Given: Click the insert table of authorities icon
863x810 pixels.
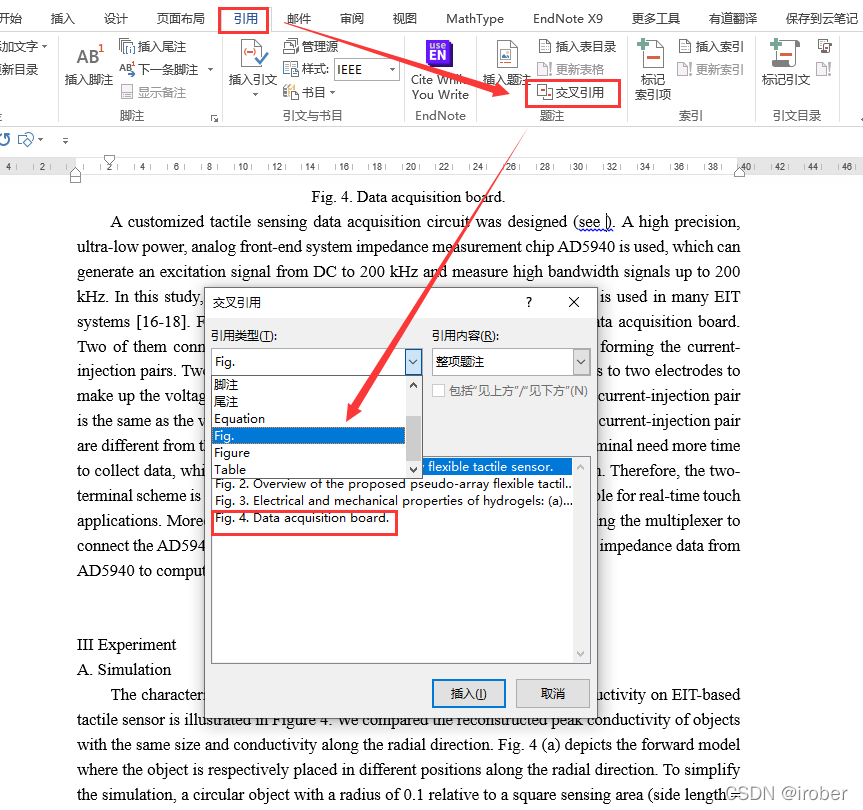Looking at the screenshot, I should [x=824, y=46].
